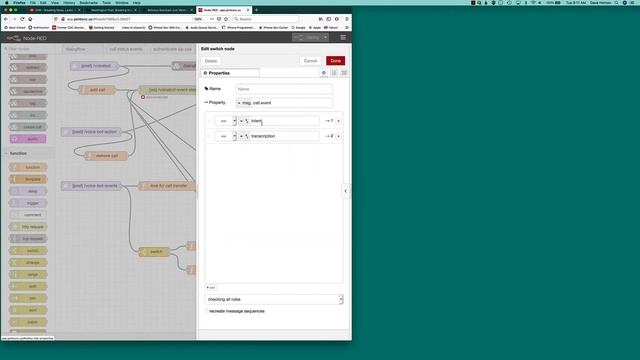Select the trigger node in palette
This screenshot has height=360, width=640.
tap(28, 203)
